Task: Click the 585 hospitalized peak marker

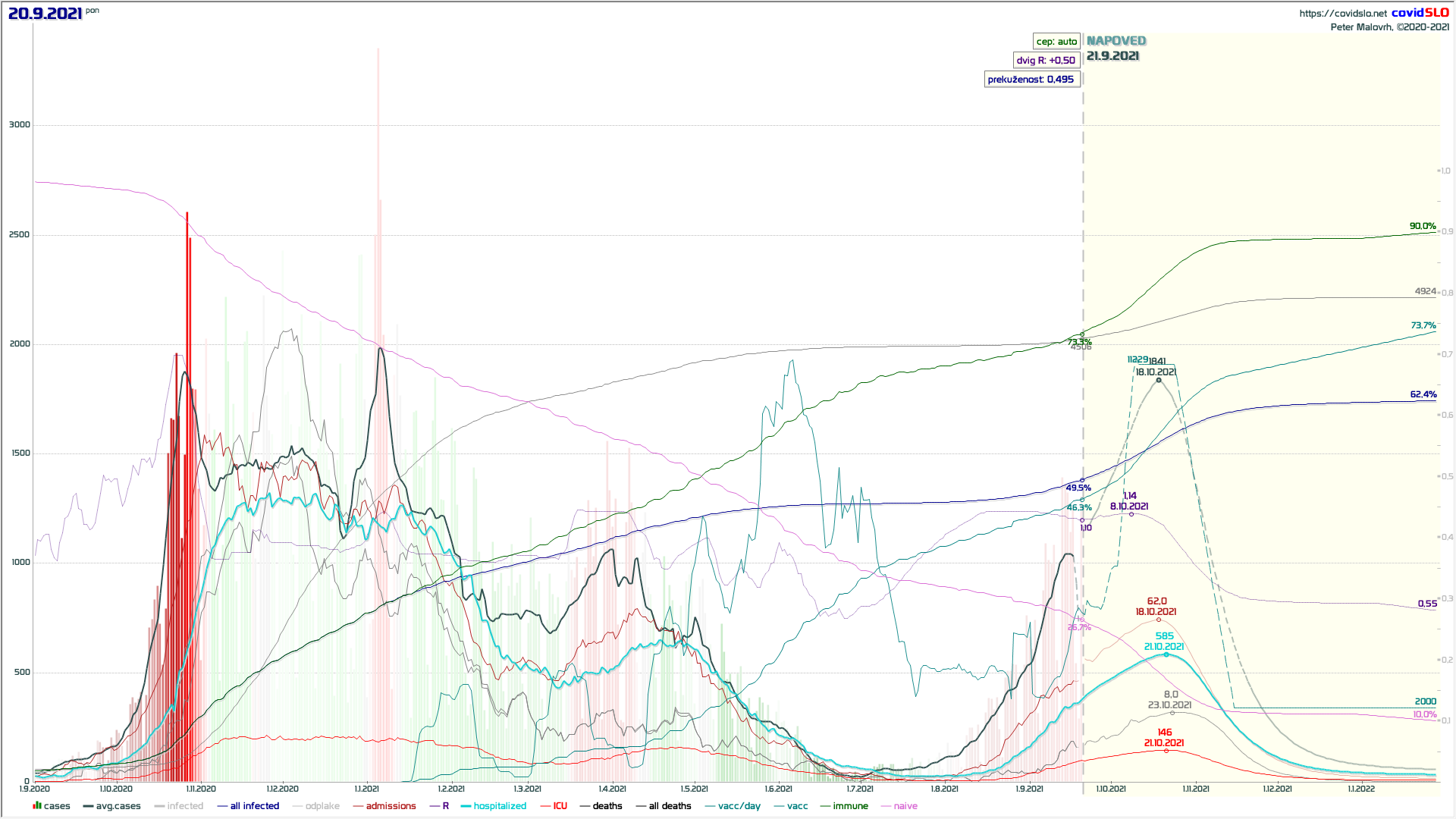Action: (x=1166, y=654)
